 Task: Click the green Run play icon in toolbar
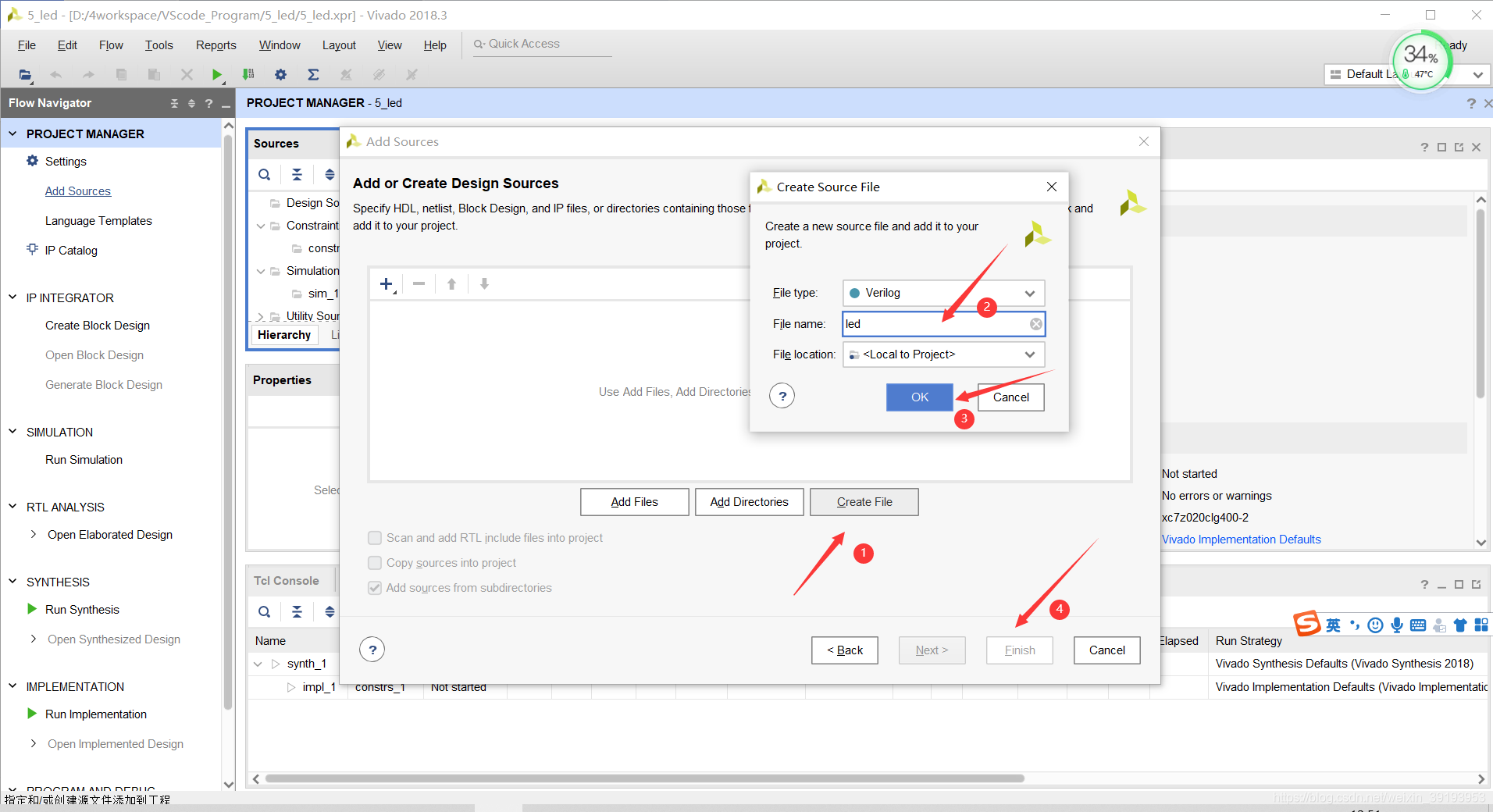[x=217, y=75]
